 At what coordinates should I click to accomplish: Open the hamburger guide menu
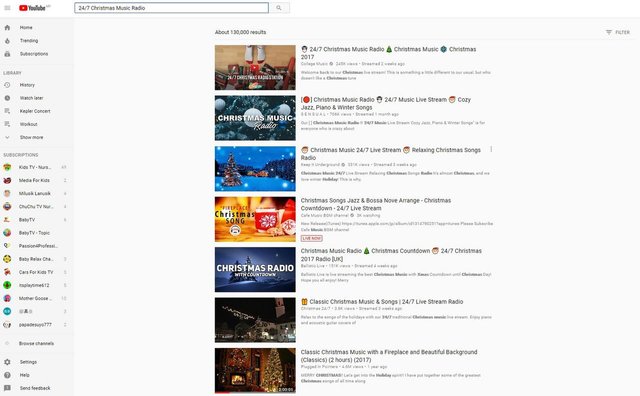[x=7, y=8]
